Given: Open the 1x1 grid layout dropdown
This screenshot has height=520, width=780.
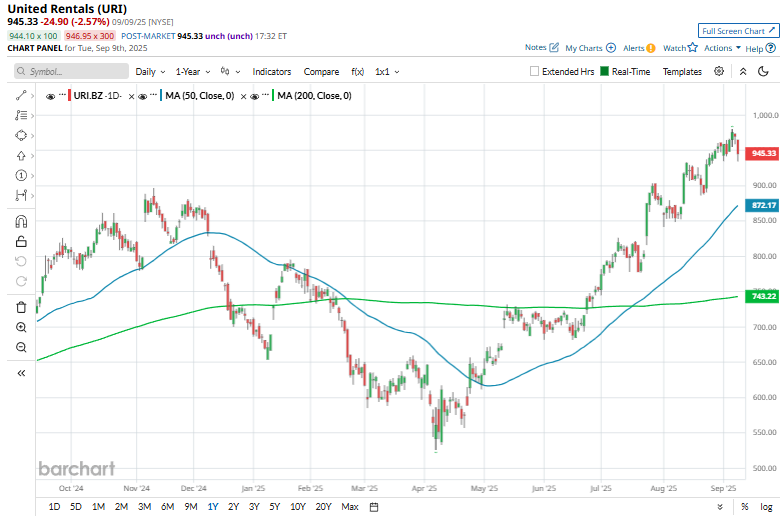Looking at the screenshot, I should pos(387,72).
